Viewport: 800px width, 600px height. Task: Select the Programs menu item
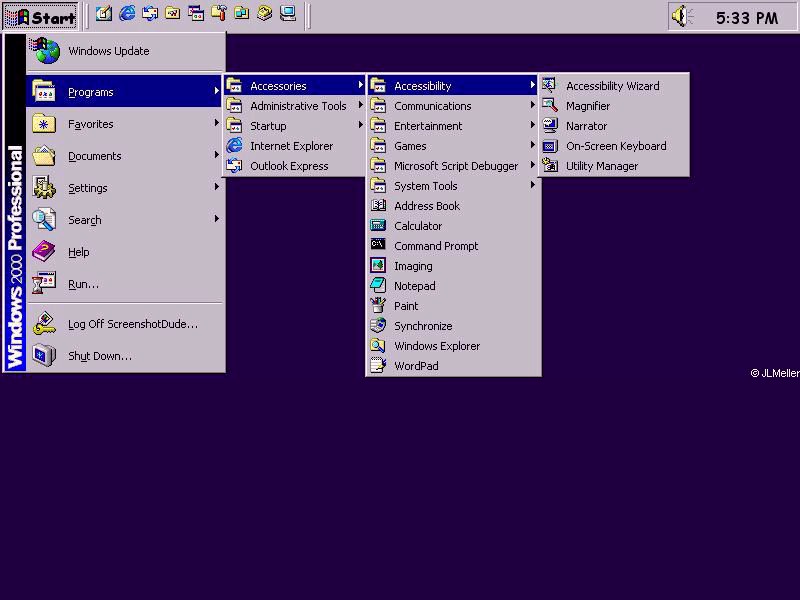tap(123, 92)
